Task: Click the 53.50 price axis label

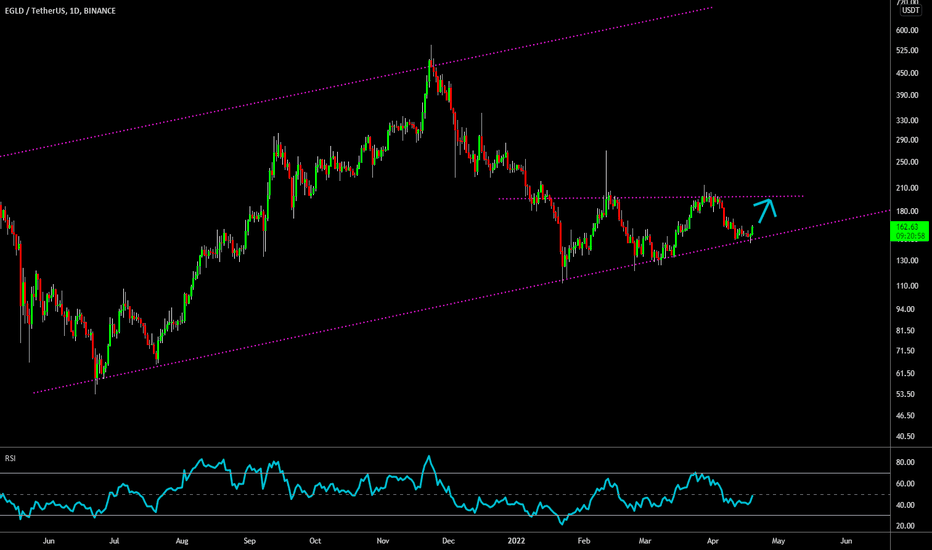Action: click(x=905, y=394)
